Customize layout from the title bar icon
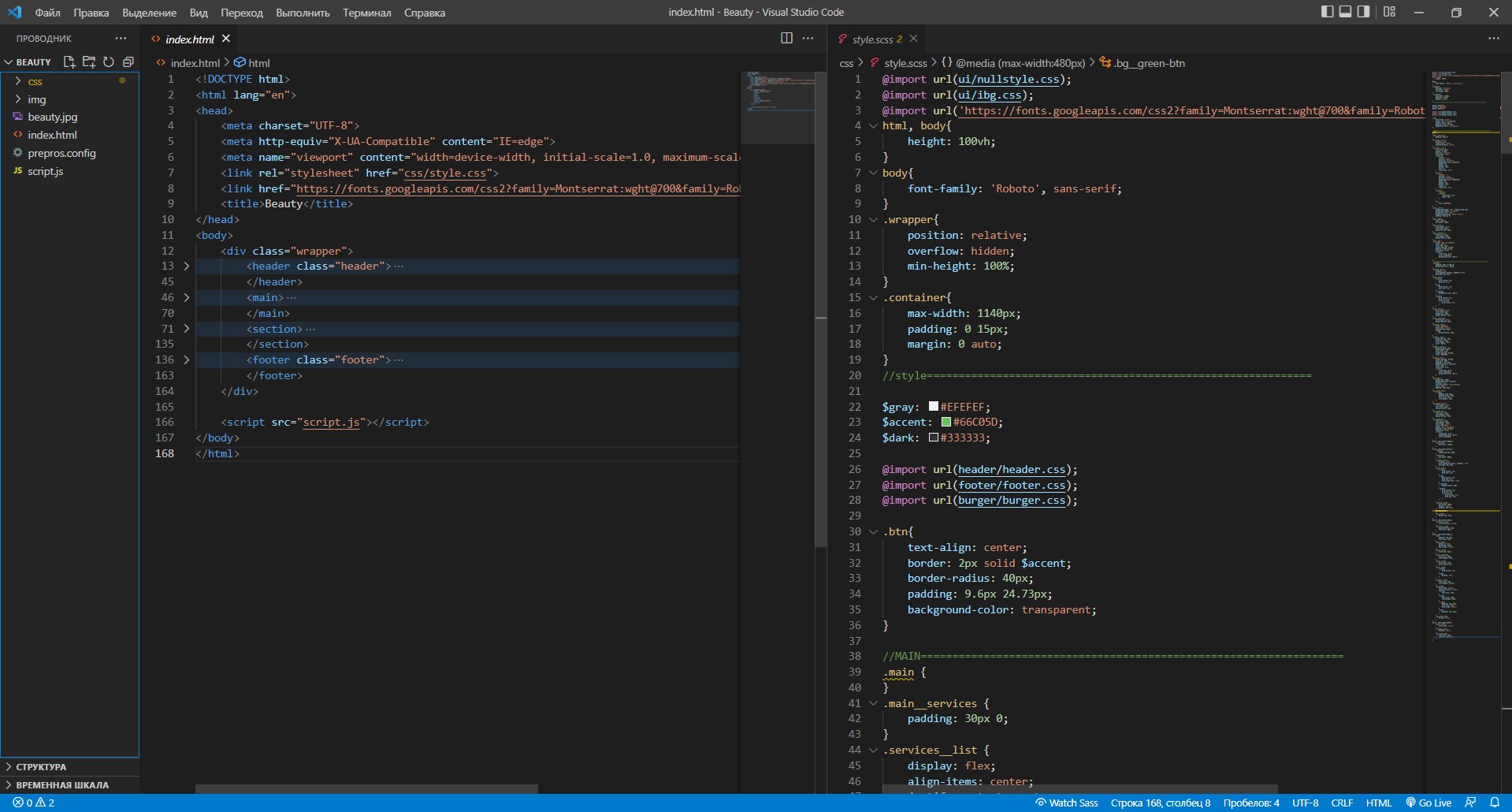This screenshot has width=1512, height=812. (x=1389, y=12)
